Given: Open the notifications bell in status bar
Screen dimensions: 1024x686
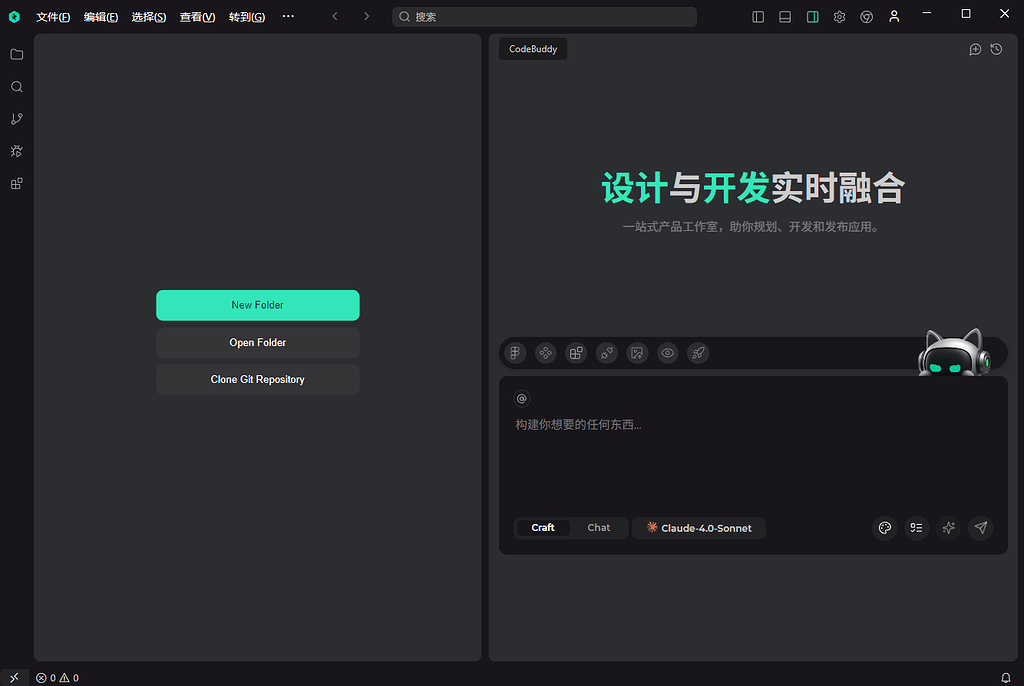Looking at the screenshot, I should tap(1006, 678).
